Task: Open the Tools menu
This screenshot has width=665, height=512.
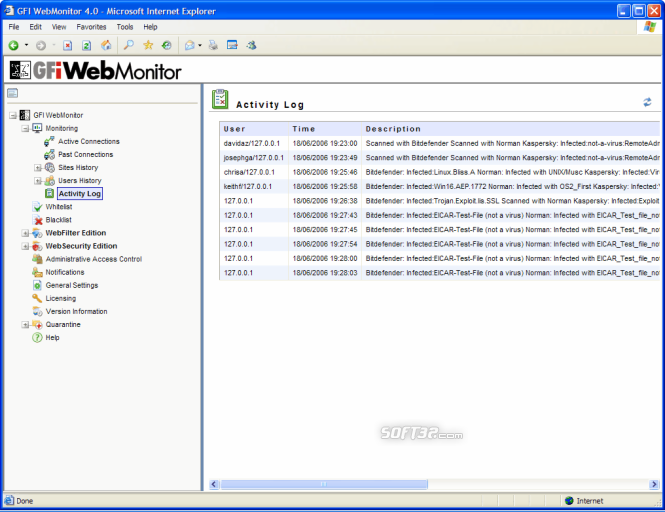Action: [x=125, y=27]
